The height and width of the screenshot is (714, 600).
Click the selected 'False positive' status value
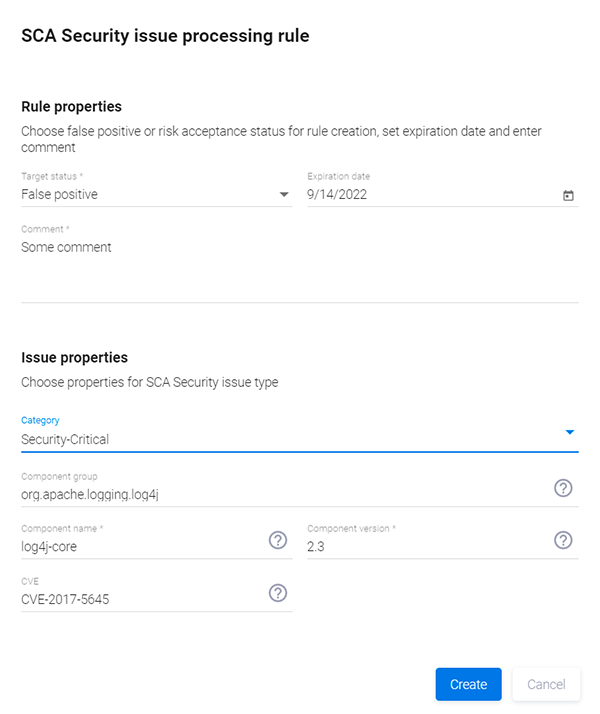[60, 195]
